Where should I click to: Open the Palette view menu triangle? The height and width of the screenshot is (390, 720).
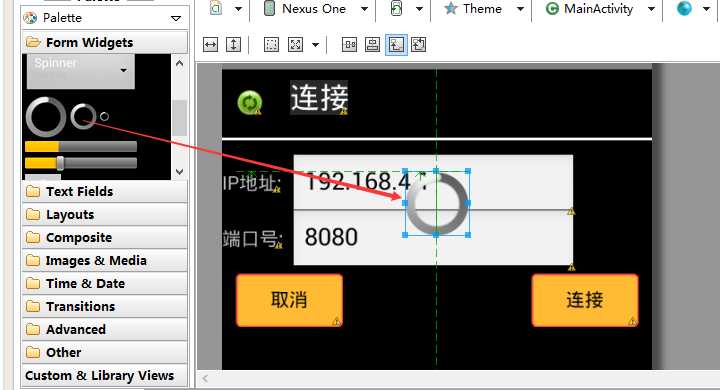click(176, 18)
